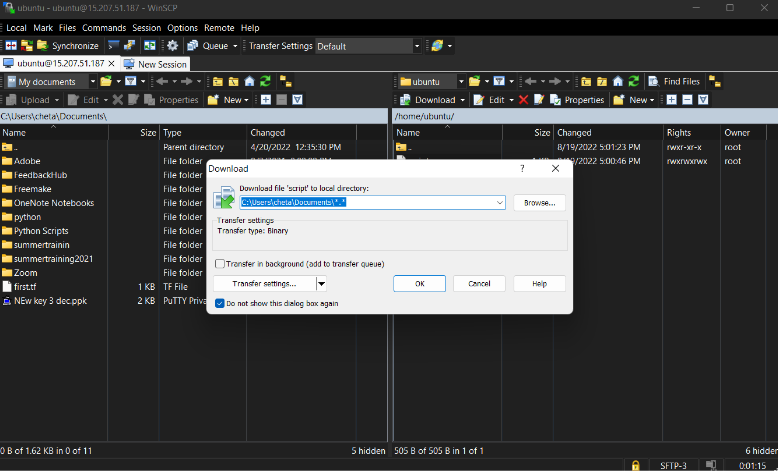Expand the Download button dropdown arrow
This screenshot has height=472, width=778.
462,100
